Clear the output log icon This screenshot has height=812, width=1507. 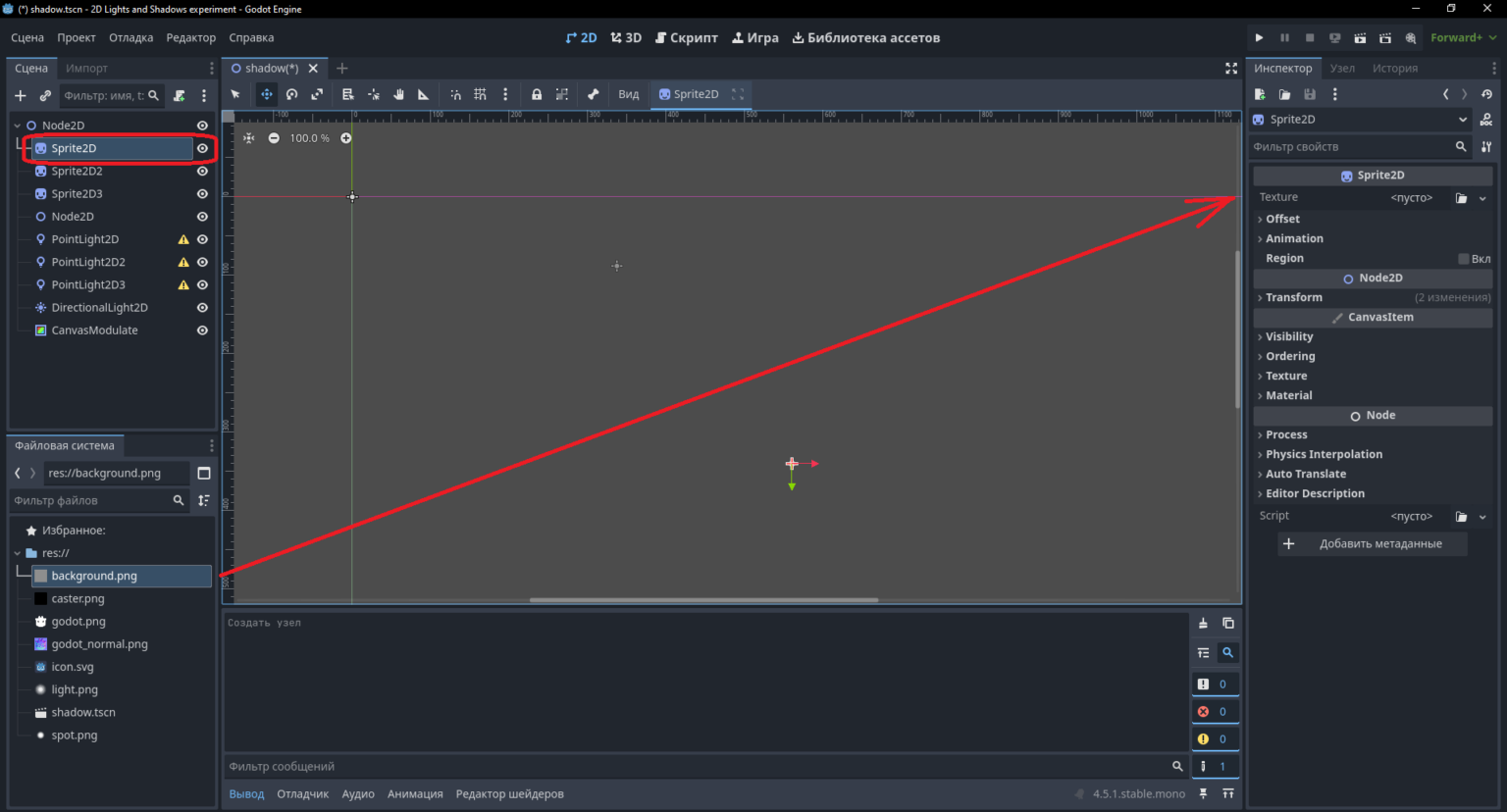tap(1203, 623)
